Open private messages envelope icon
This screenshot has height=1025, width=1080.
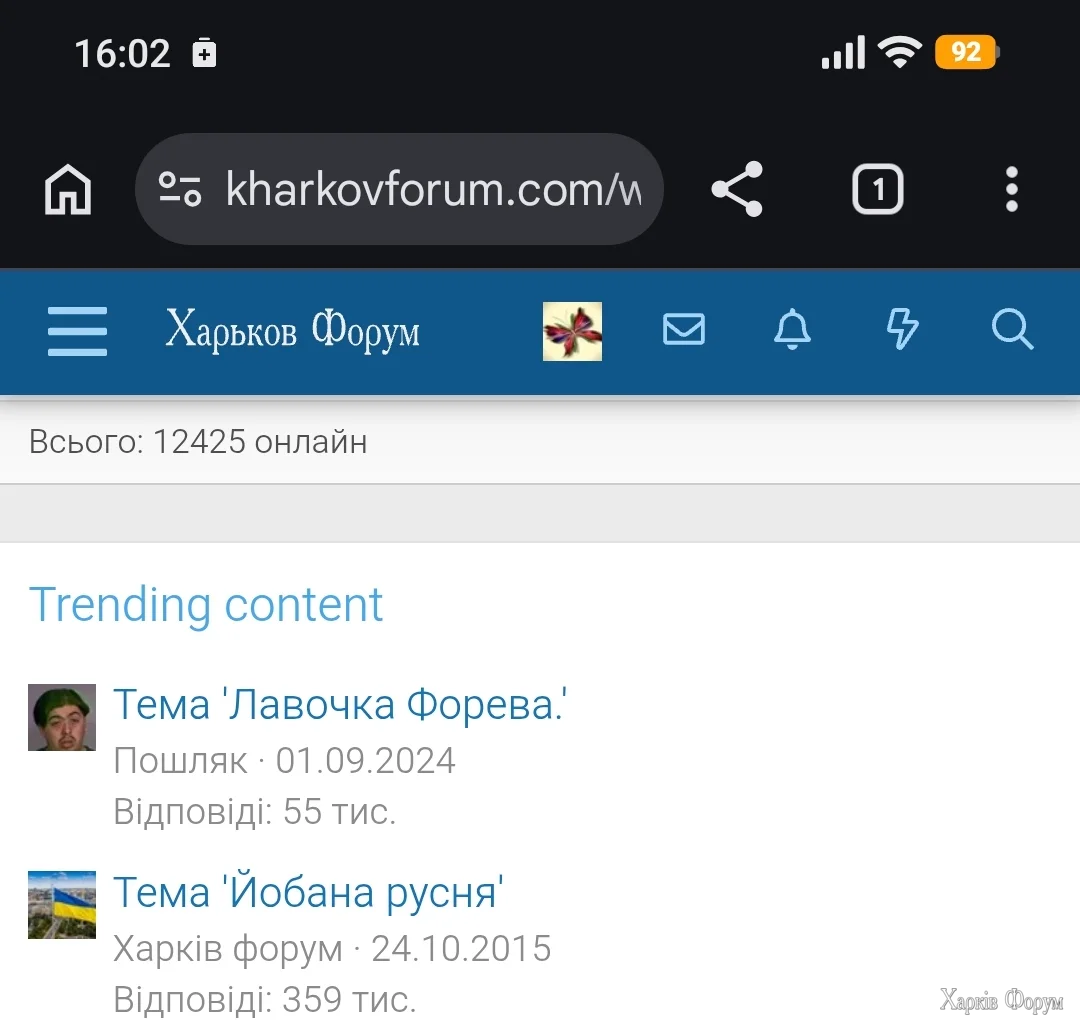684,329
